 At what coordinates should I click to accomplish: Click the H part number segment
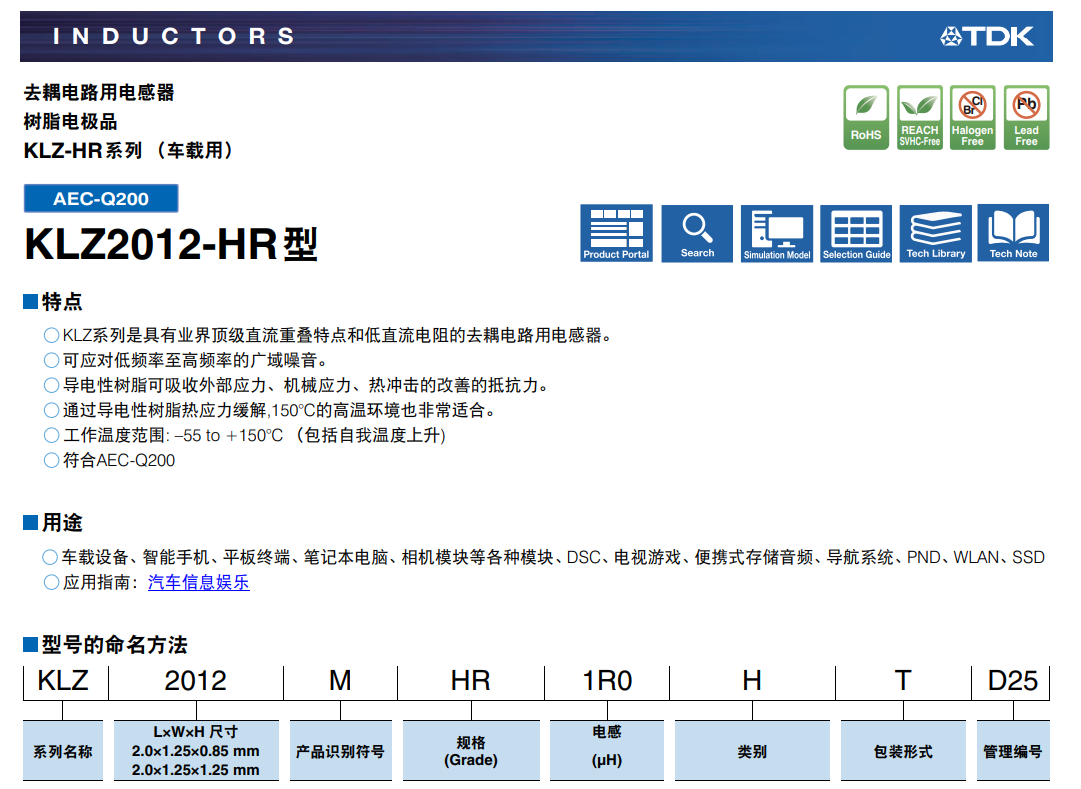[752, 681]
